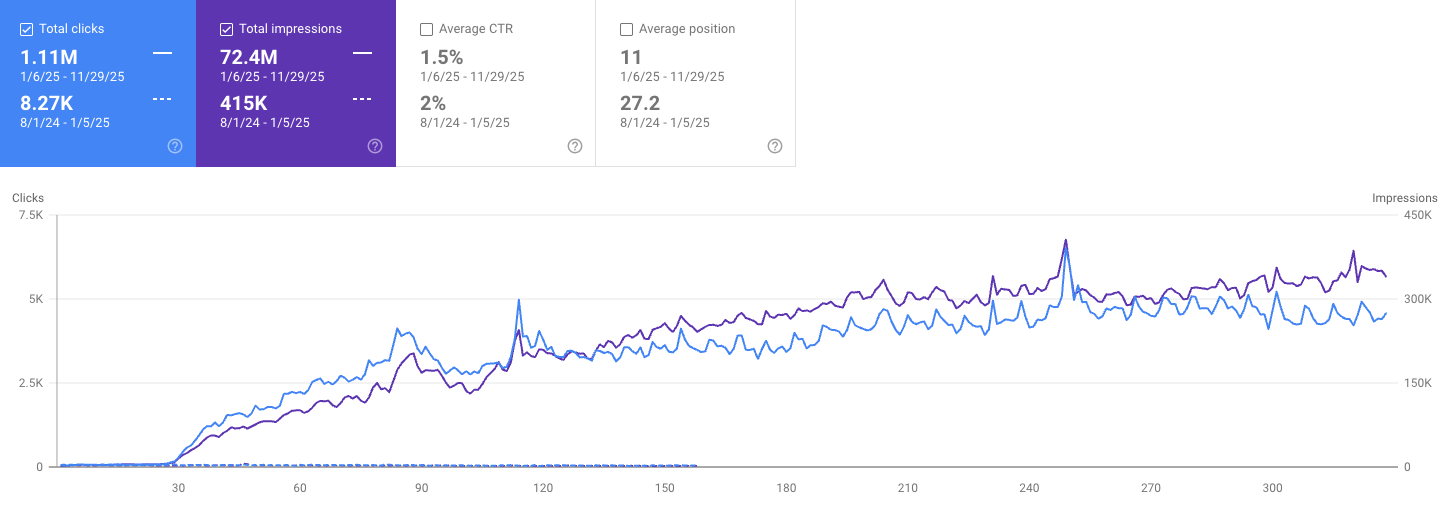This screenshot has height=518, width=1450.
Task: Uncheck the Total clicks checkbox
Action: coord(27,29)
